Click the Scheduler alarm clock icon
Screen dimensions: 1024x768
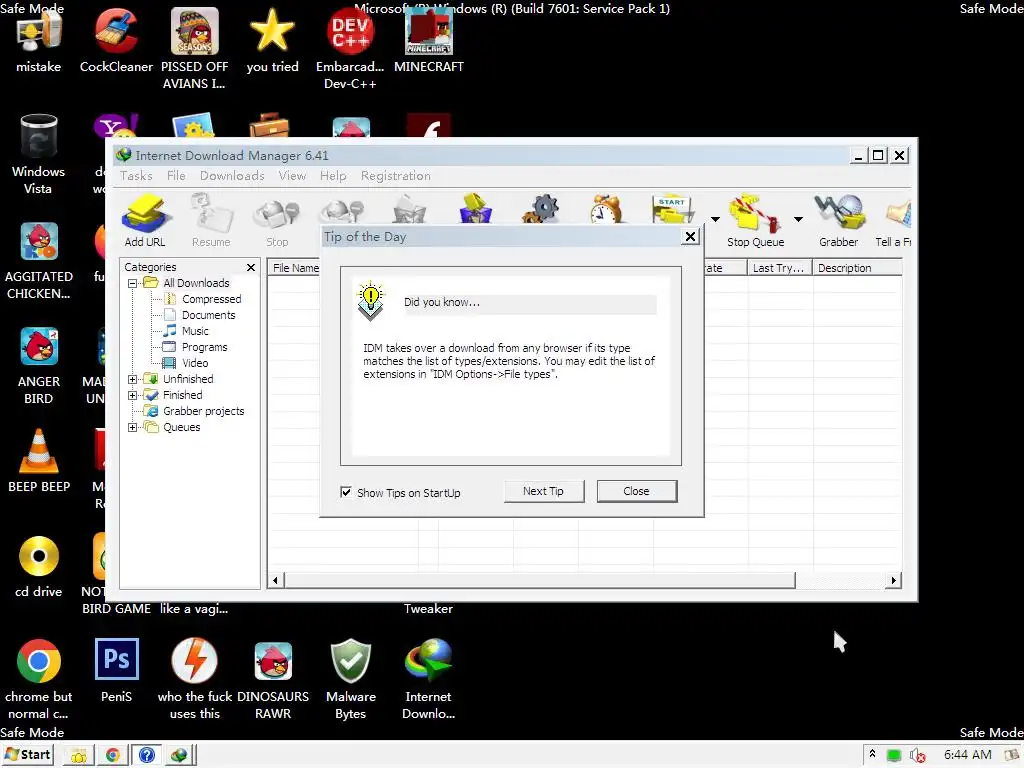coord(606,210)
